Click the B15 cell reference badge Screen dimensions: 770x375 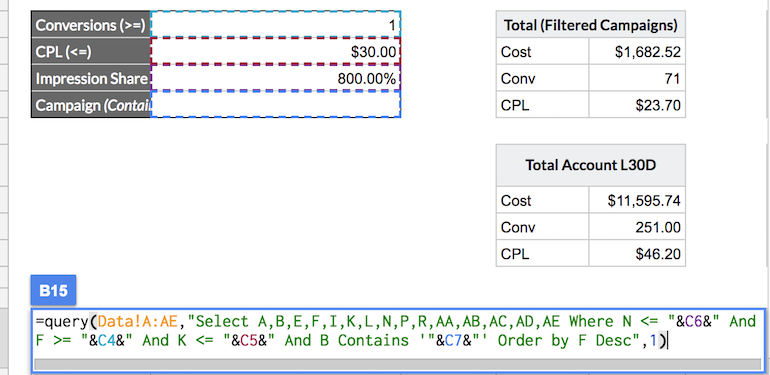(53, 291)
